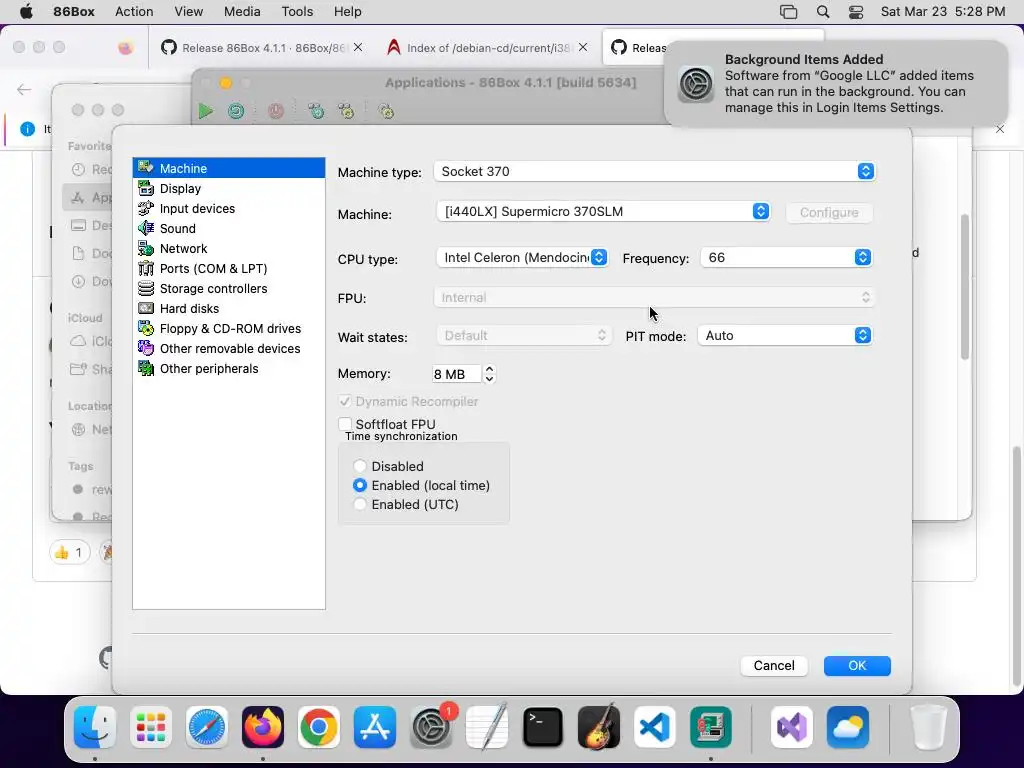1024x768 pixels.
Task: Open the Help menu
Action: click(x=347, y=11)
